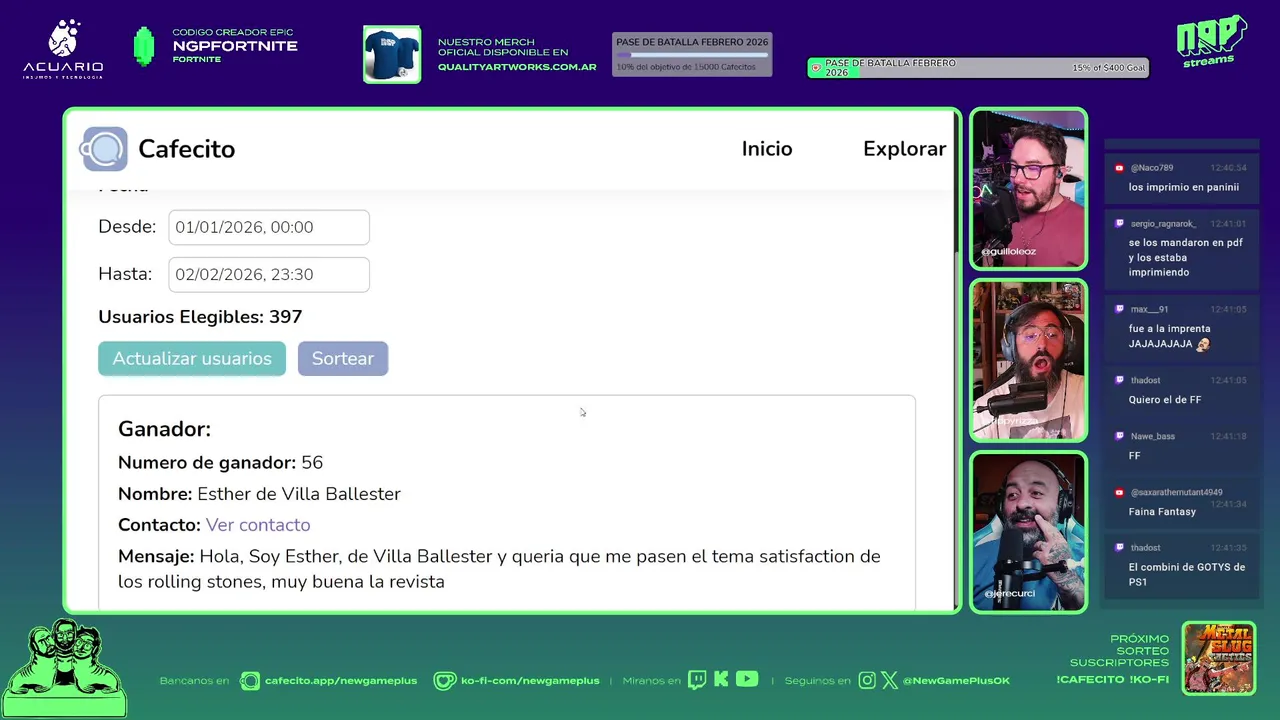The width and height of the screenshot is (1280, 720).
Task: Click the @NewGamePlusOK handle text
Action: (x=956, y=681)
